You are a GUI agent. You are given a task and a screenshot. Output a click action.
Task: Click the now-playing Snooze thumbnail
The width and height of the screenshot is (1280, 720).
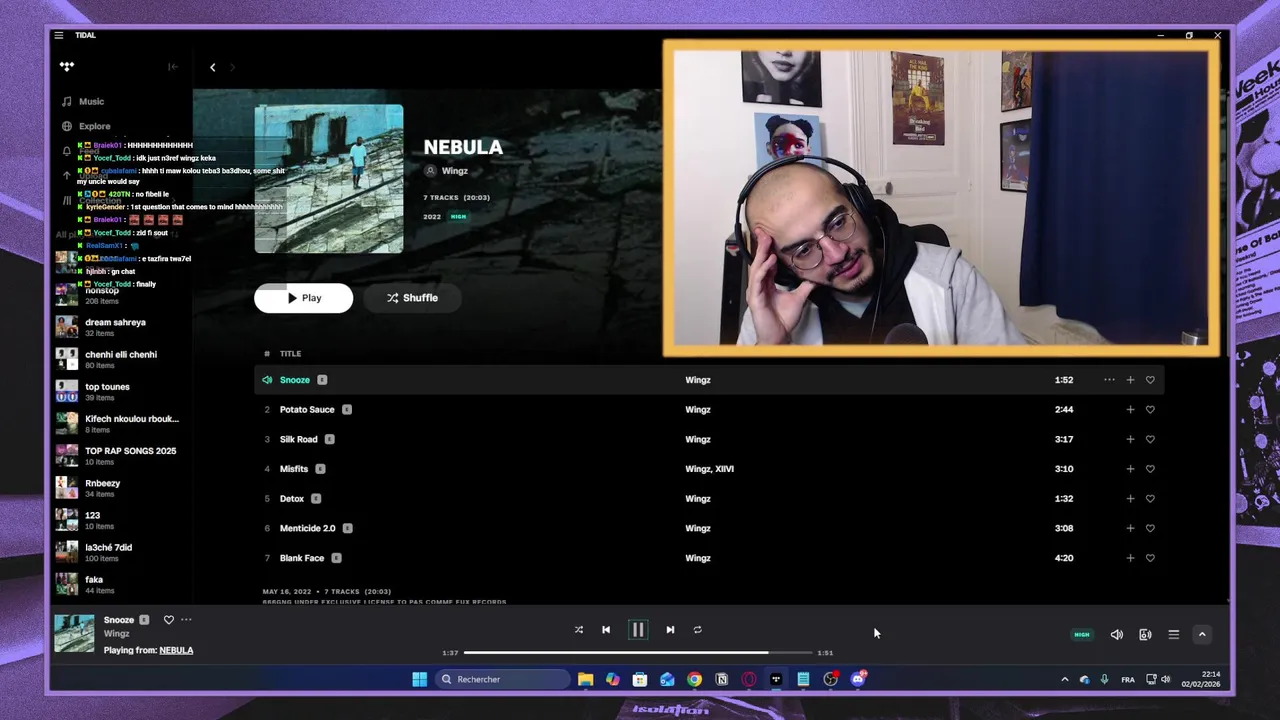pos(74,633)
